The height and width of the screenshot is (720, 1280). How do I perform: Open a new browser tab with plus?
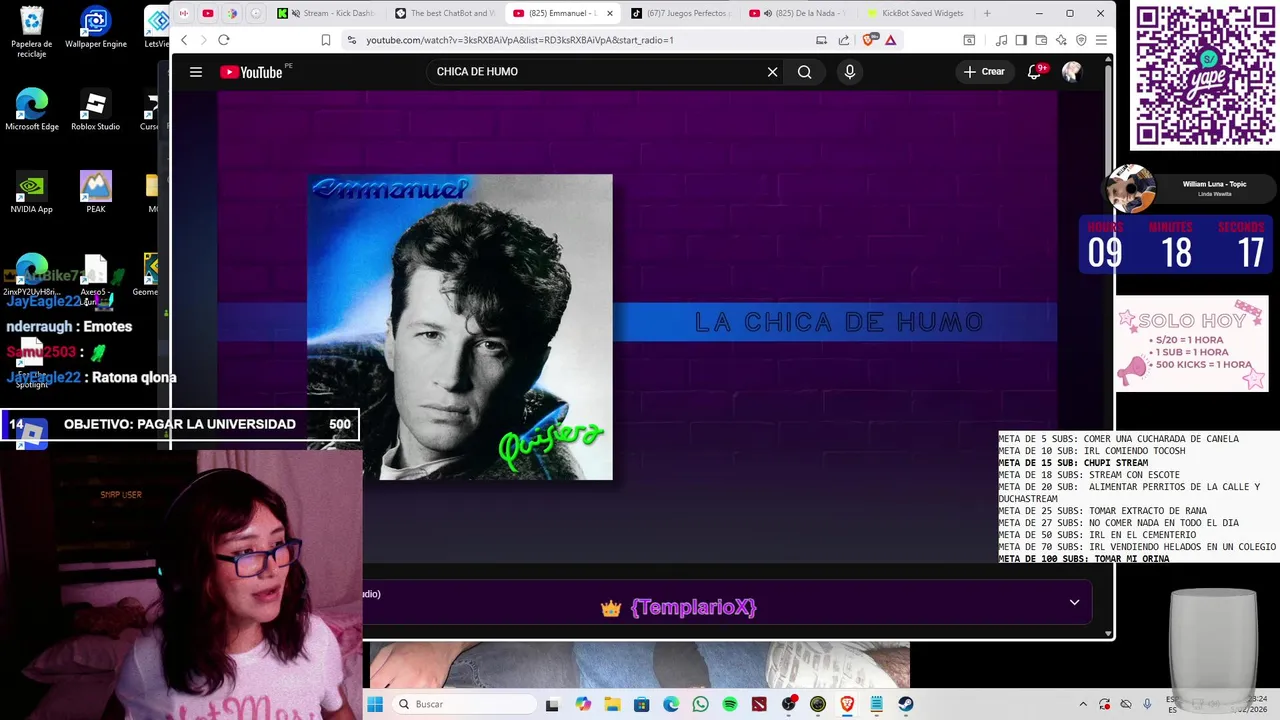(x=987, y=13)
